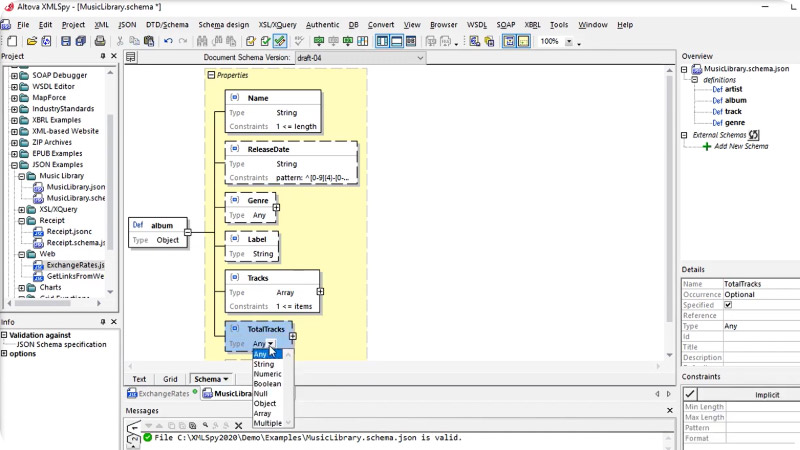
Task: Pin the Info panel
Action: point(103,322)
